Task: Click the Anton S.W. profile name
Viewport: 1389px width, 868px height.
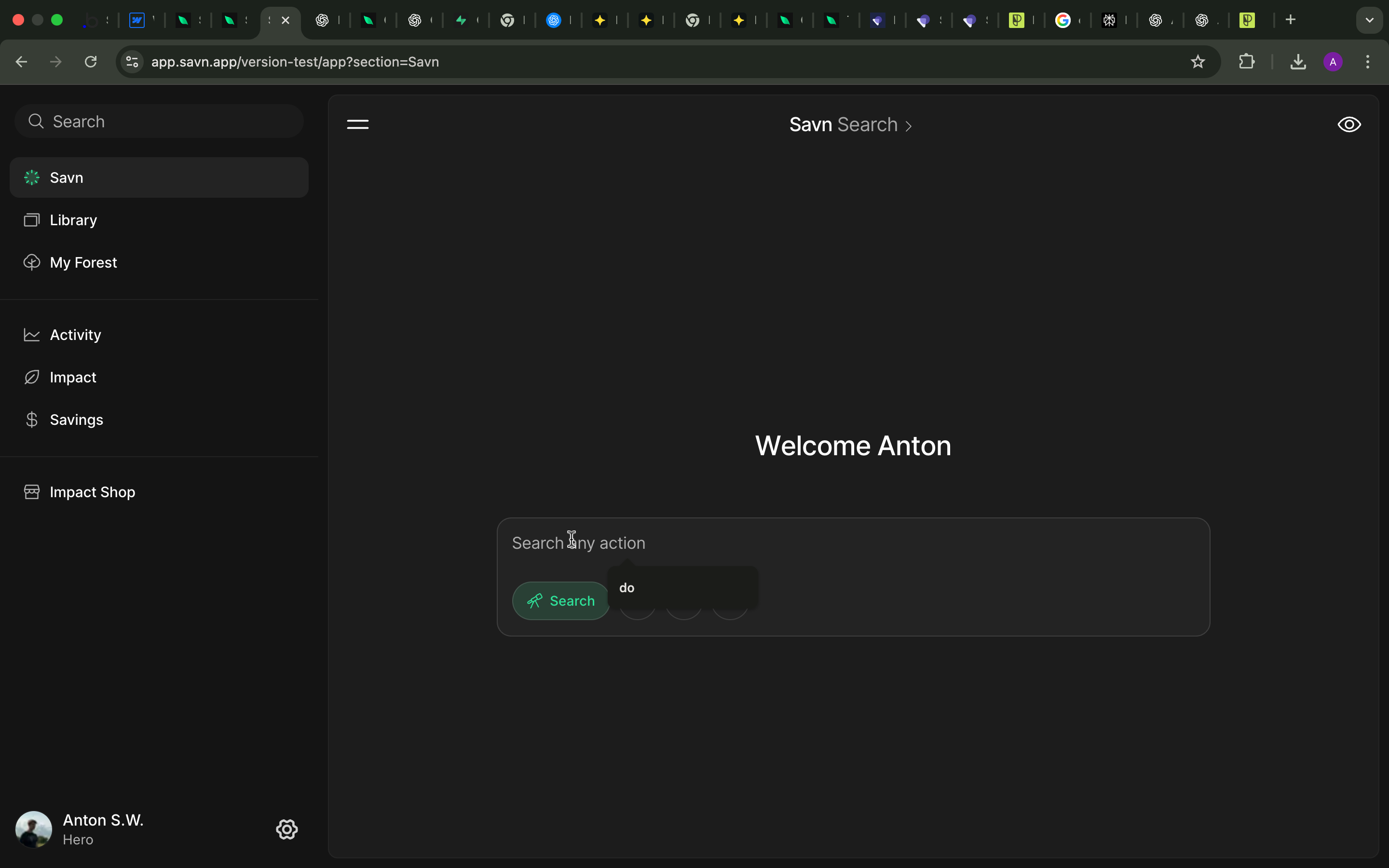Action: 103,820
